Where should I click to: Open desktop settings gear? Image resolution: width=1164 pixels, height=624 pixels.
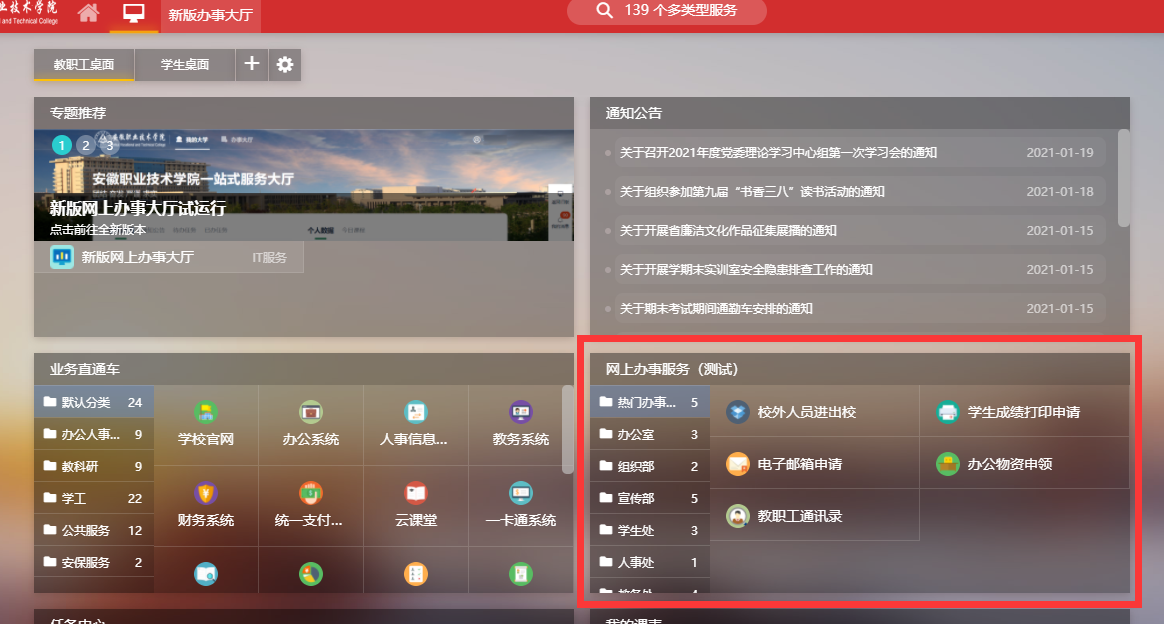point(284,65)
